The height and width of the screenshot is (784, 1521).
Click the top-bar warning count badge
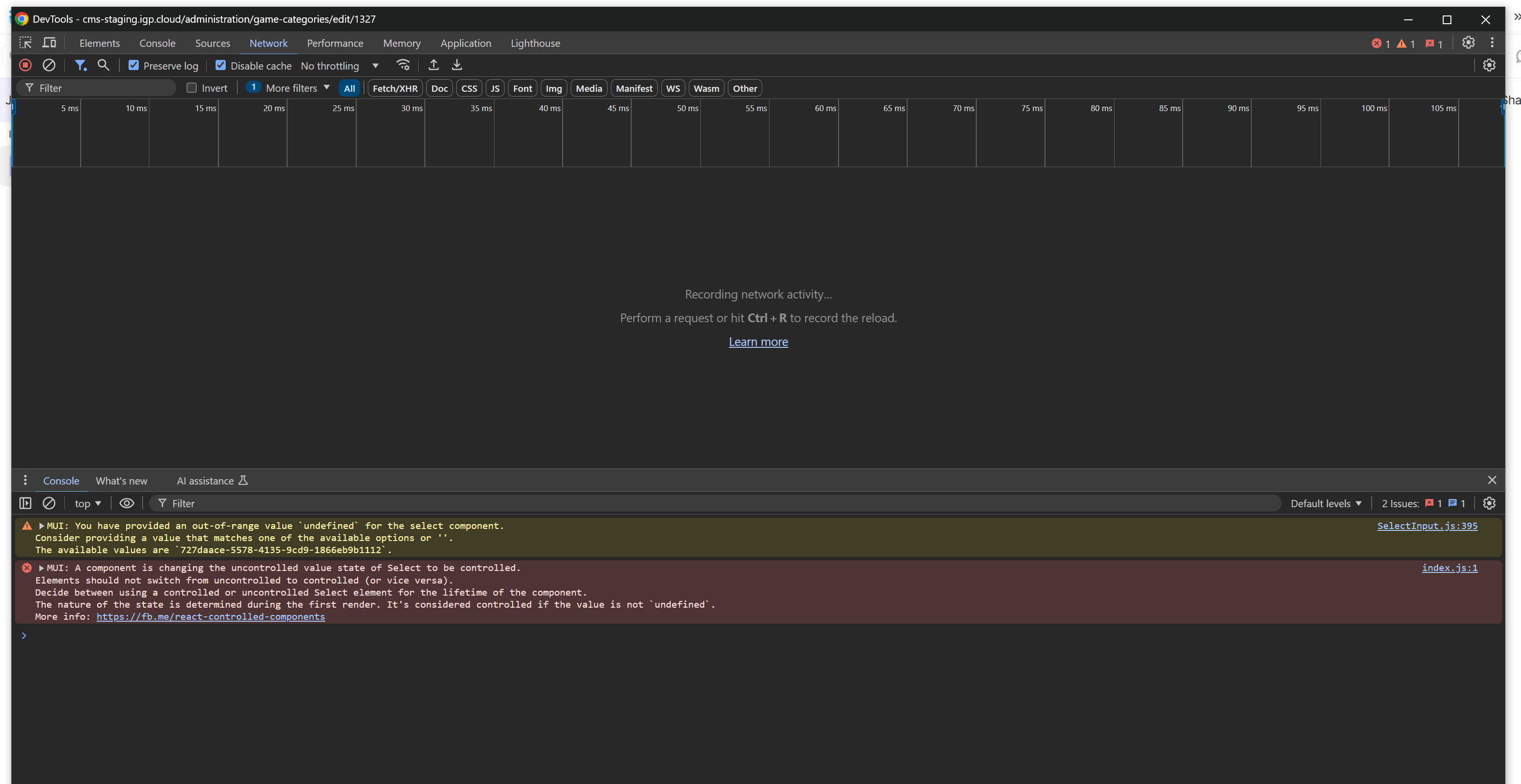point(1406,43)
